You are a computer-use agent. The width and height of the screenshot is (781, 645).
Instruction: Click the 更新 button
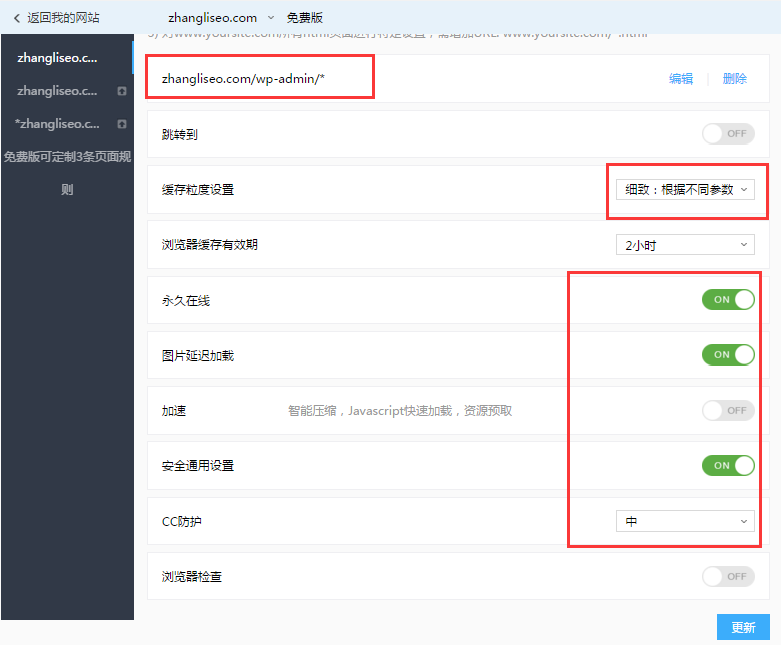coord(743,627)
